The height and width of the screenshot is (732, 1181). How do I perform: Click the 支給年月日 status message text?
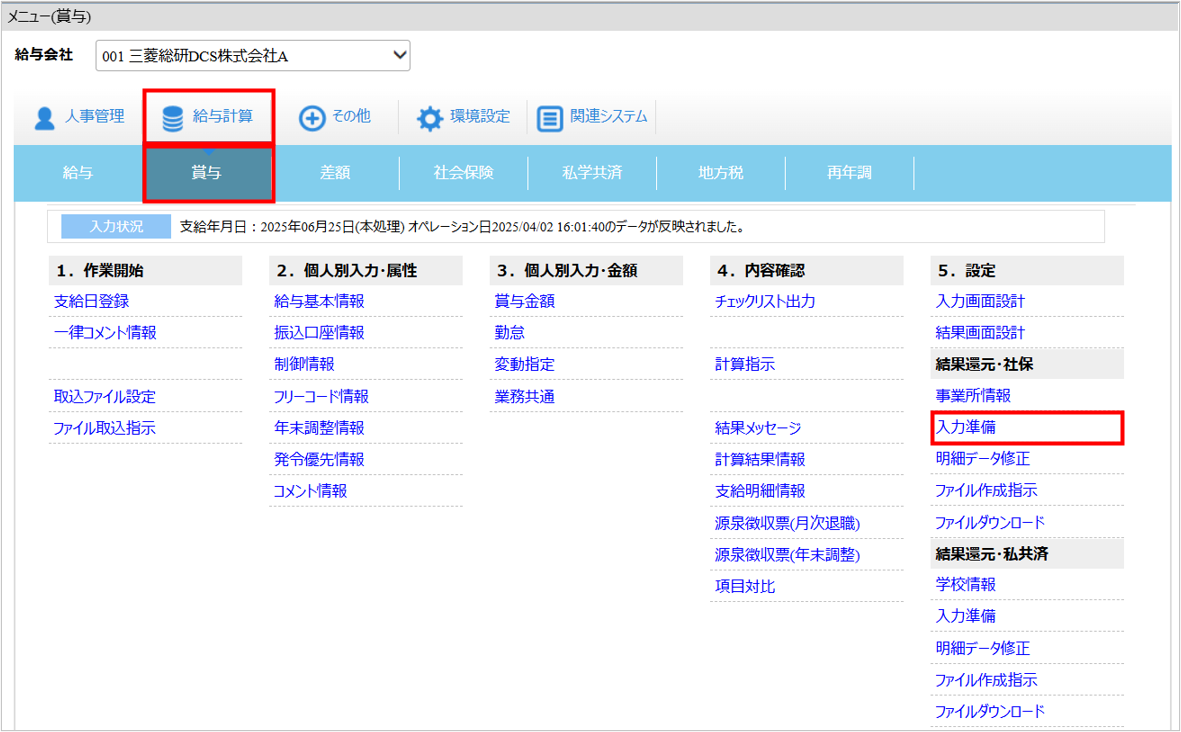462,227
